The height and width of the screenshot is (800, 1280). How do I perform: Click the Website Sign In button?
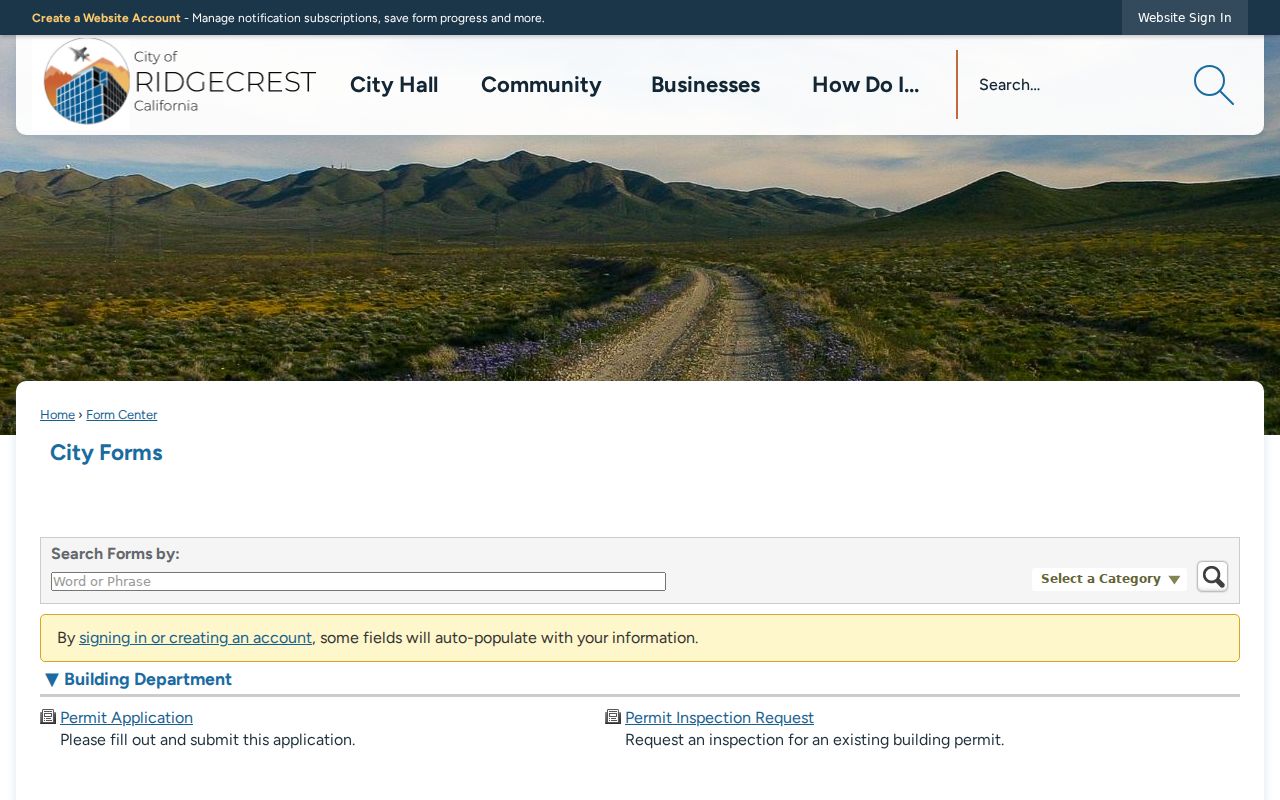tap(1185, 18)
